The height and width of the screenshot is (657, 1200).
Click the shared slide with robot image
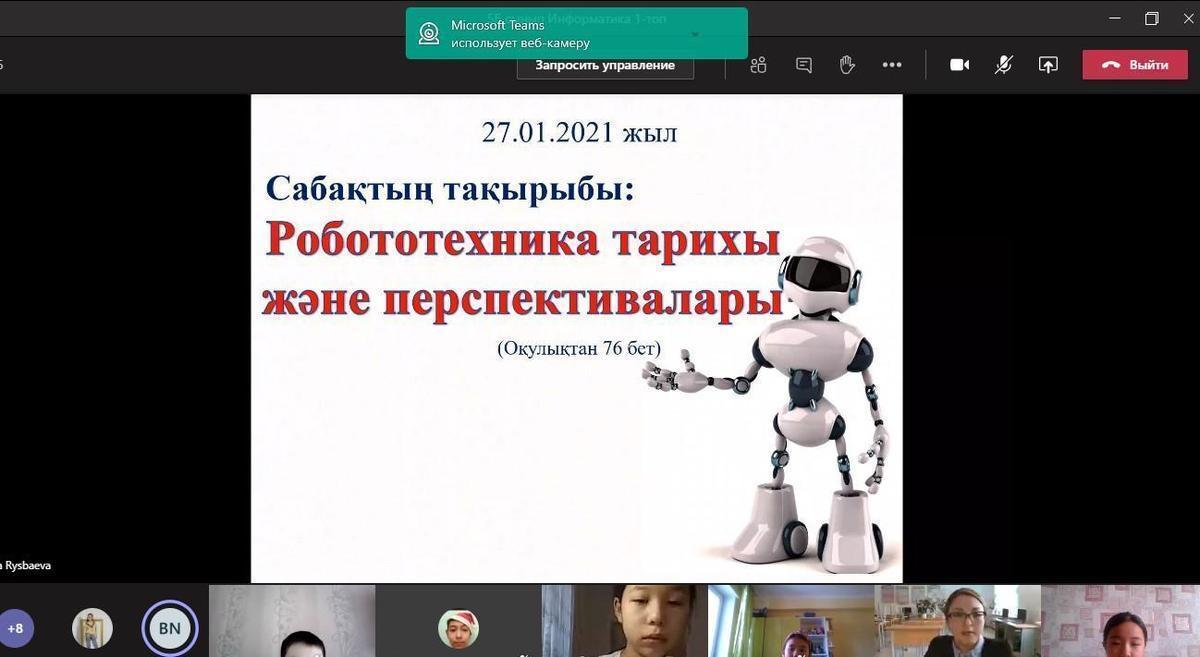(576, 338)
